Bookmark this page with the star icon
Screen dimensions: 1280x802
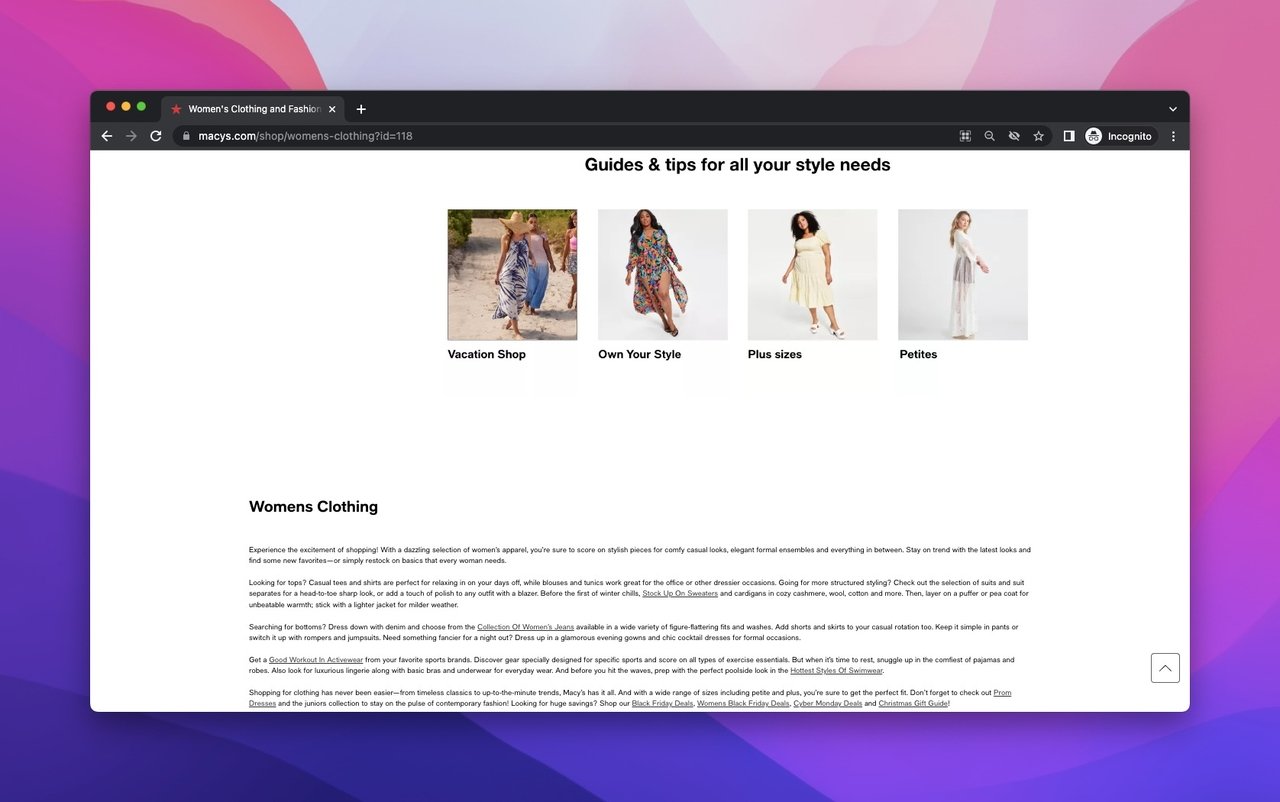1038,136
